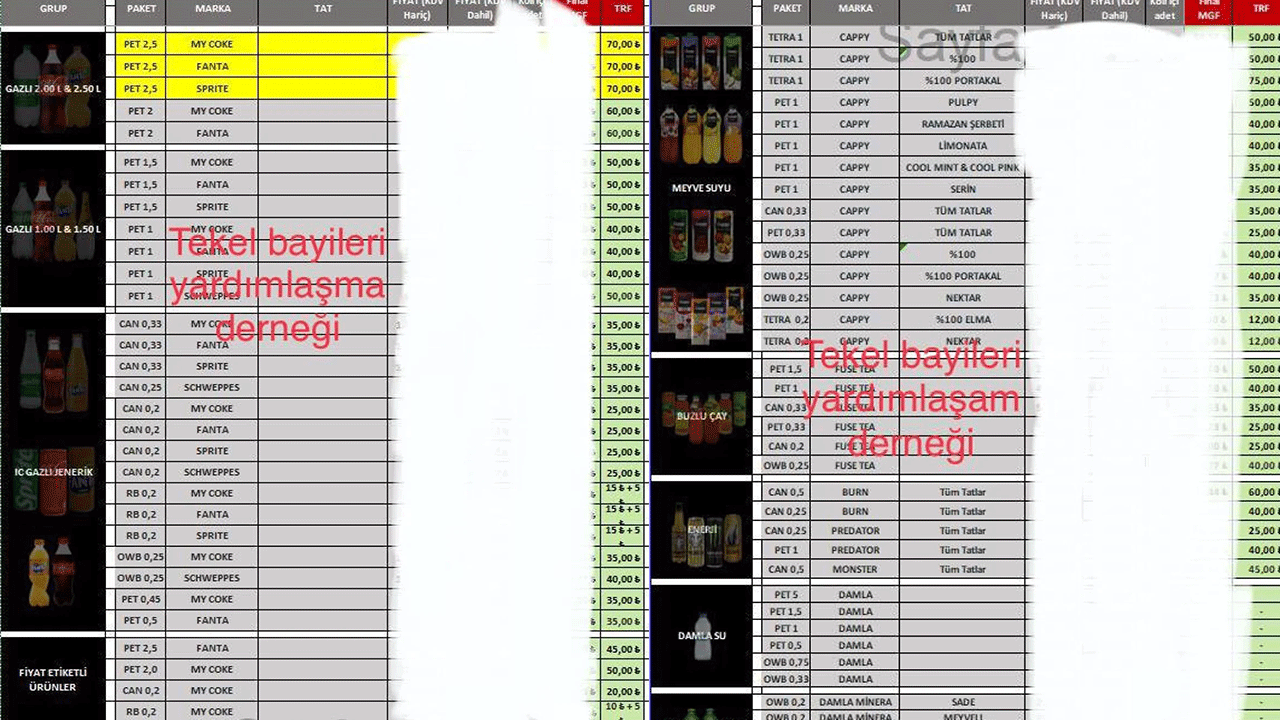Click the red TRF header in right table
Viewport: 1280px width, 720px height.
pos(1260,9)
